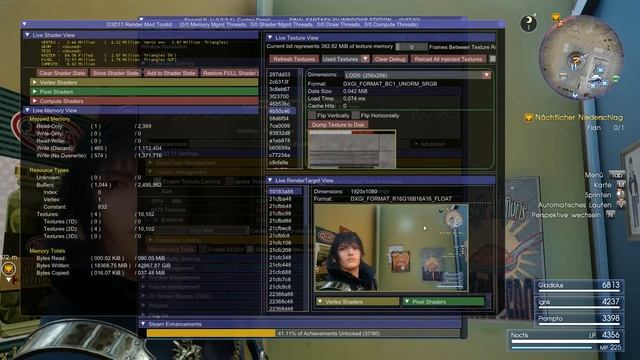
Task: Collapse the D3D11 Render Mod Toolkit window
Action: coord(24,24)
